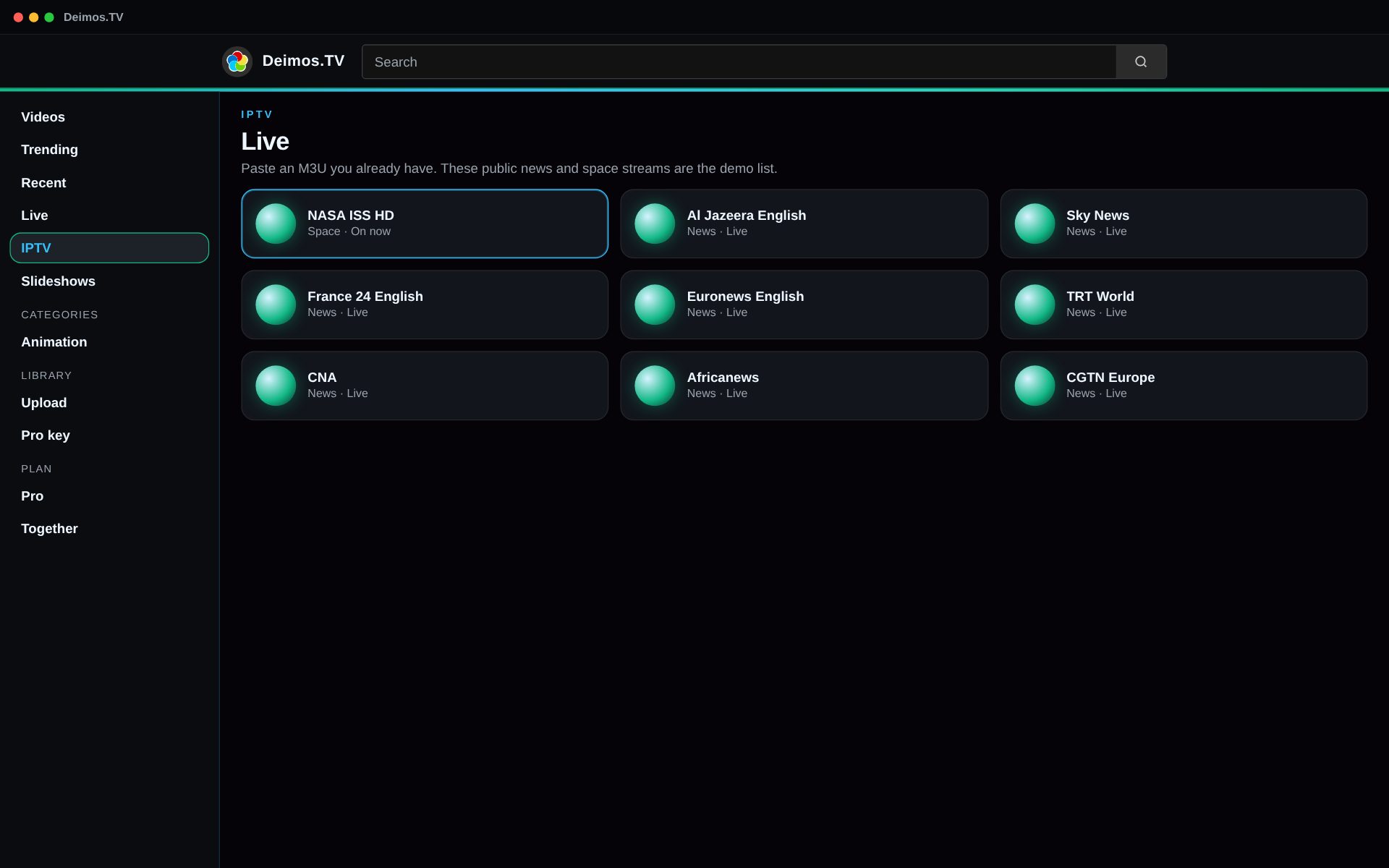This screenshot has width=1389, height=868.
Task: Click the Live page heading
Action: pos(265,141)
